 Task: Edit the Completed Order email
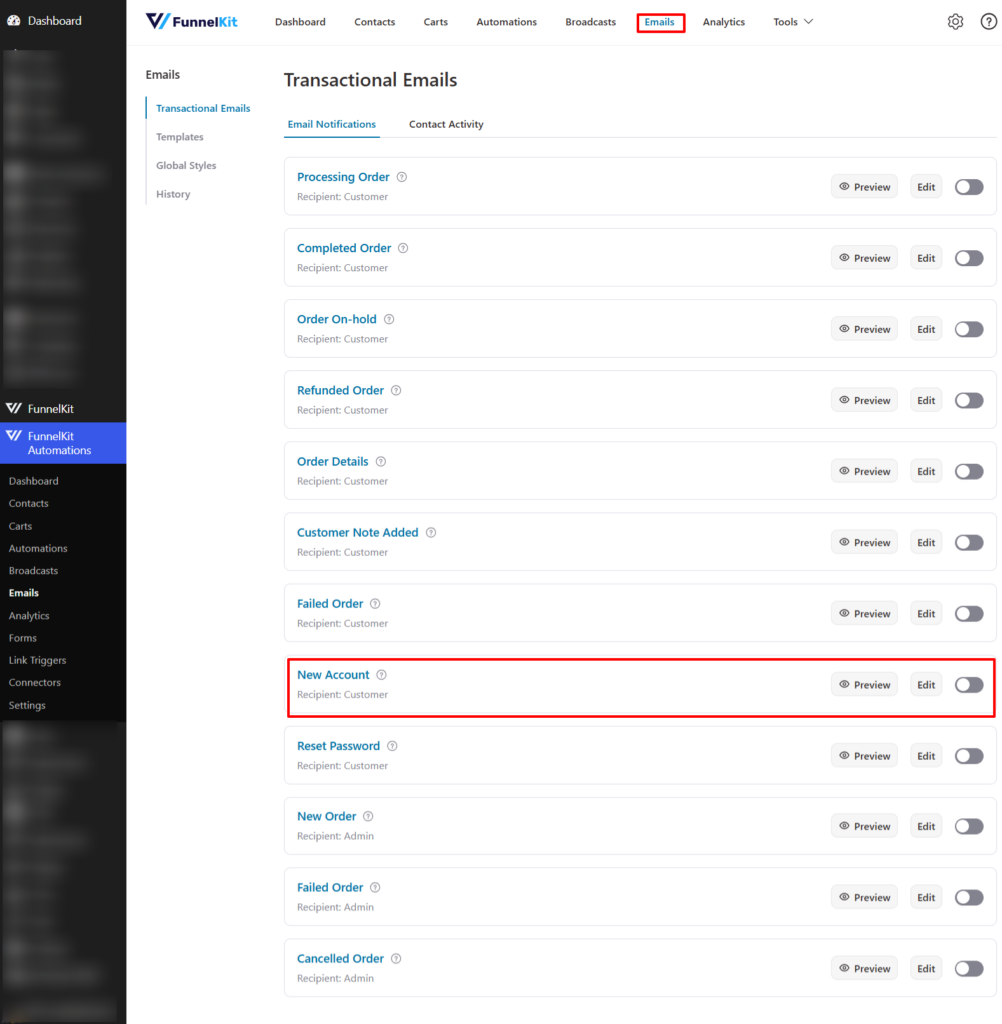pyautogui.click(x=926, y=259)
